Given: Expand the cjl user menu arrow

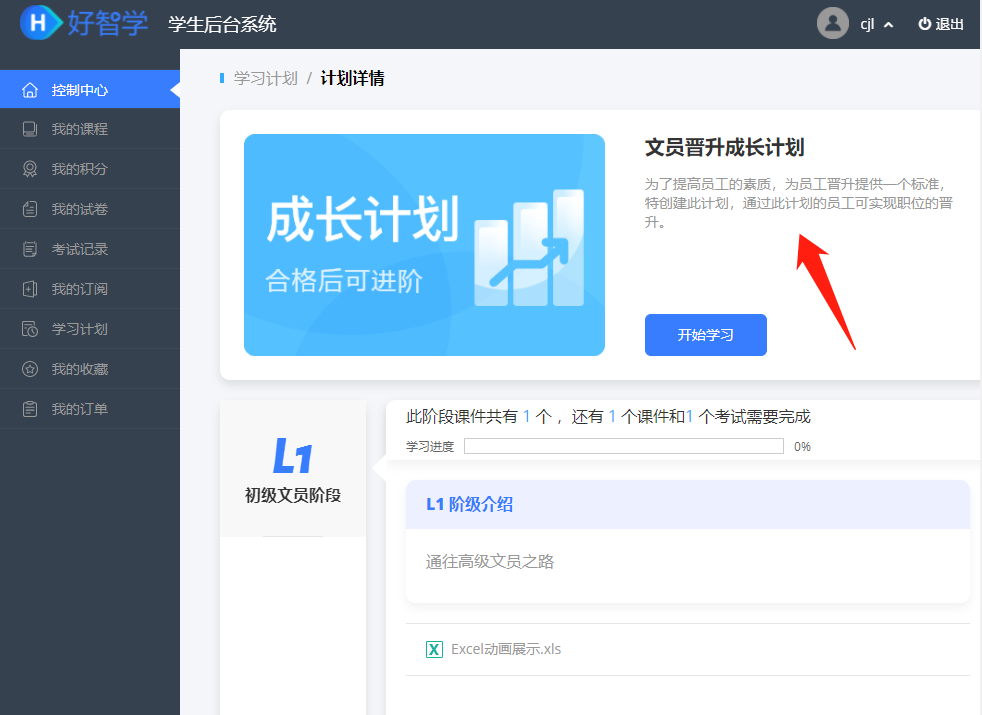Looking at the screenshot, I should coord(888,25).
